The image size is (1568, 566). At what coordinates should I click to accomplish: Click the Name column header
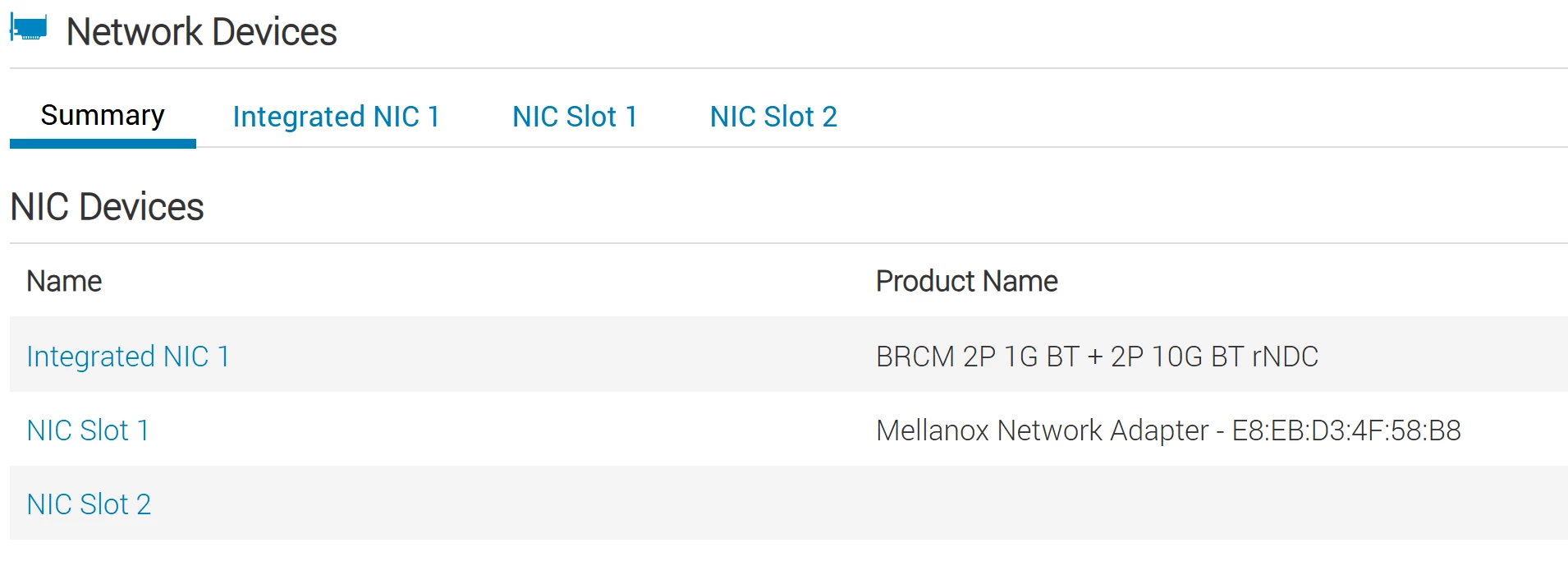pyautogui.click(x=64, y=281)
